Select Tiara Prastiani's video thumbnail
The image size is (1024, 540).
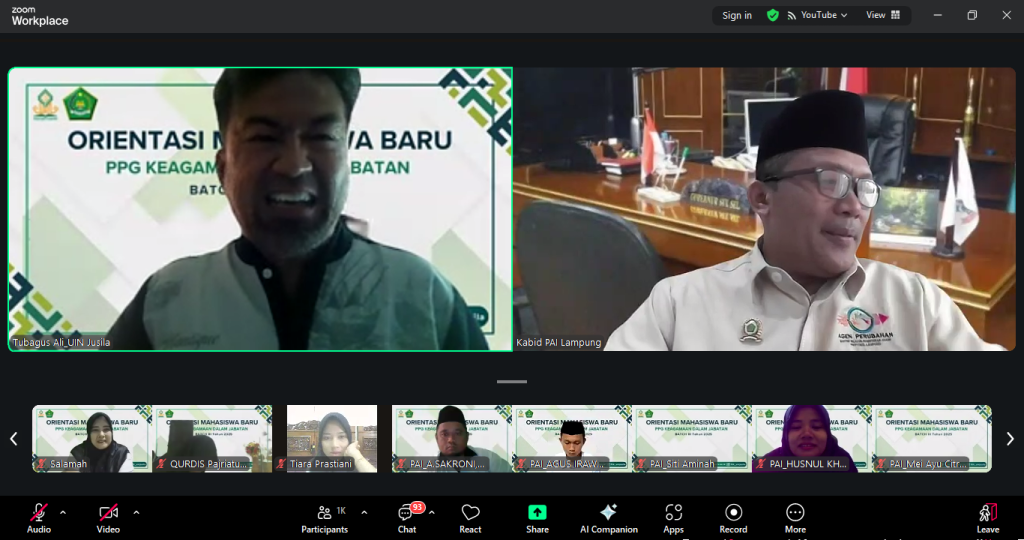pyautogui.click(x=332, y=438)
